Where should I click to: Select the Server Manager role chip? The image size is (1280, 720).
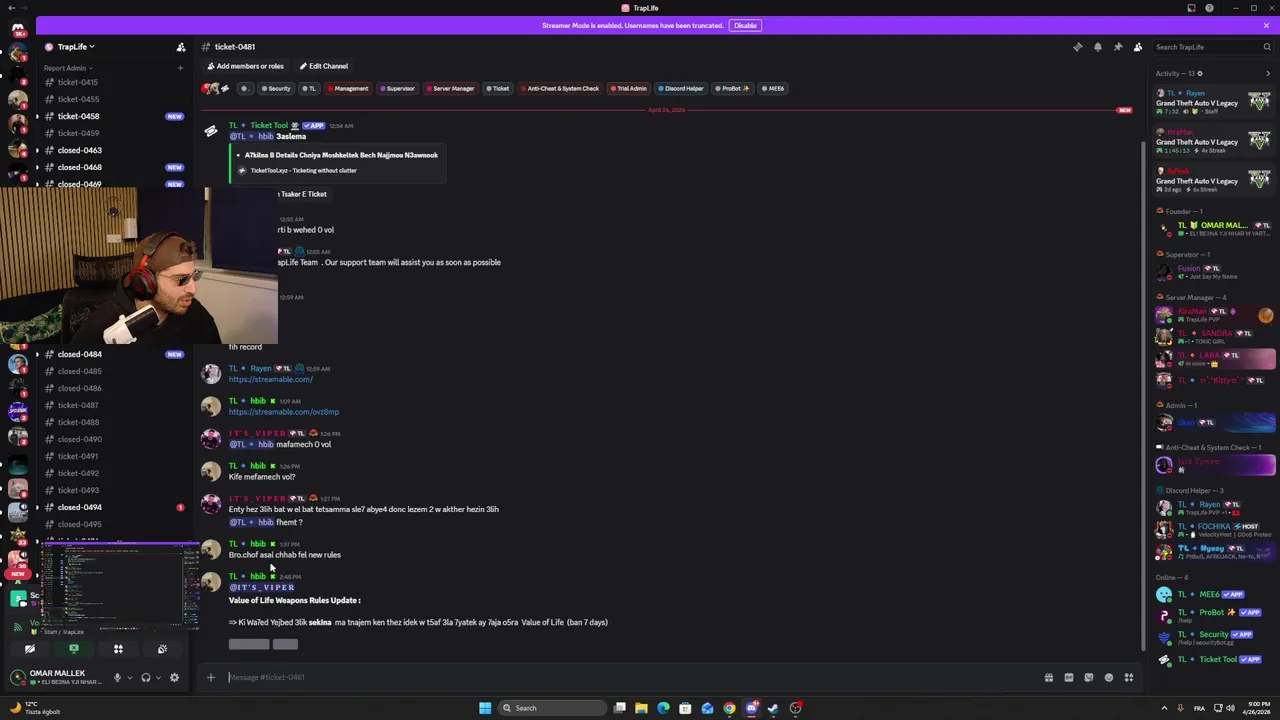[x=450, y=88]
